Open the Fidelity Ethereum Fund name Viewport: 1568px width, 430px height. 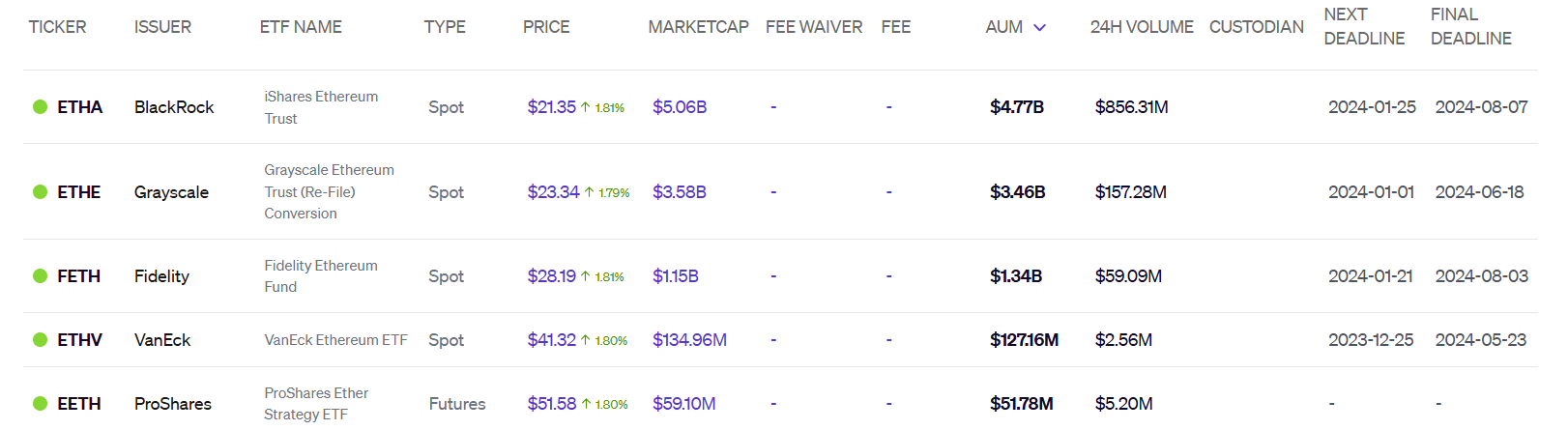pos(321,276)
